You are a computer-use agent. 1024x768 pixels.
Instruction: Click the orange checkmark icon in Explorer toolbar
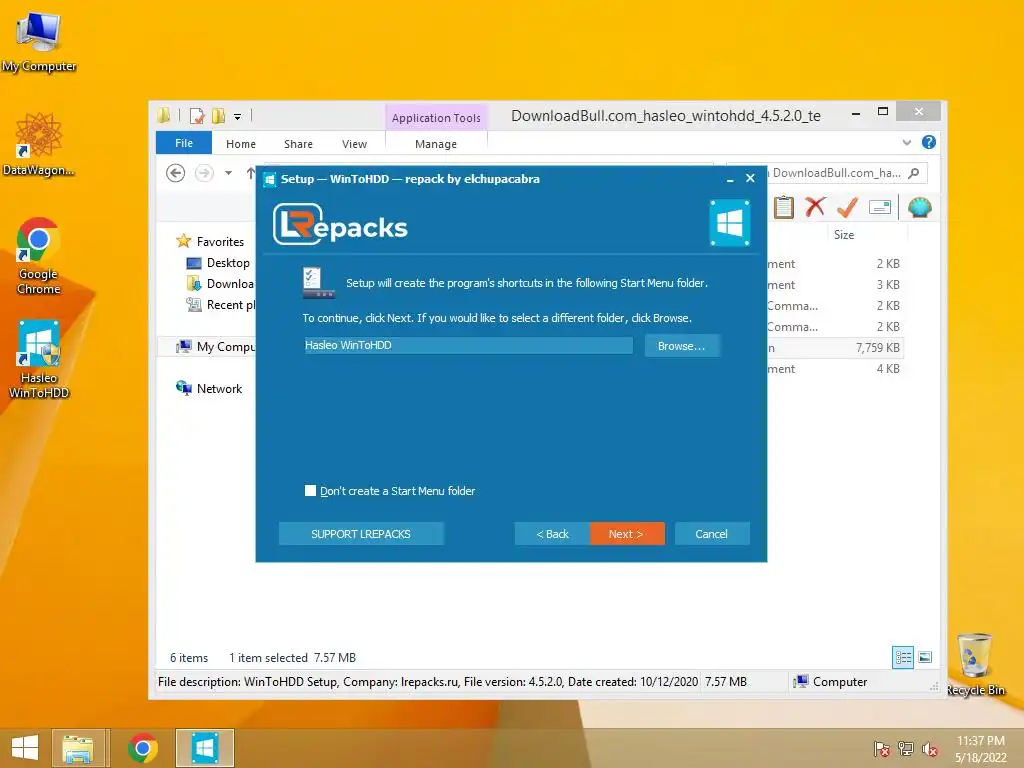point(847,208)
